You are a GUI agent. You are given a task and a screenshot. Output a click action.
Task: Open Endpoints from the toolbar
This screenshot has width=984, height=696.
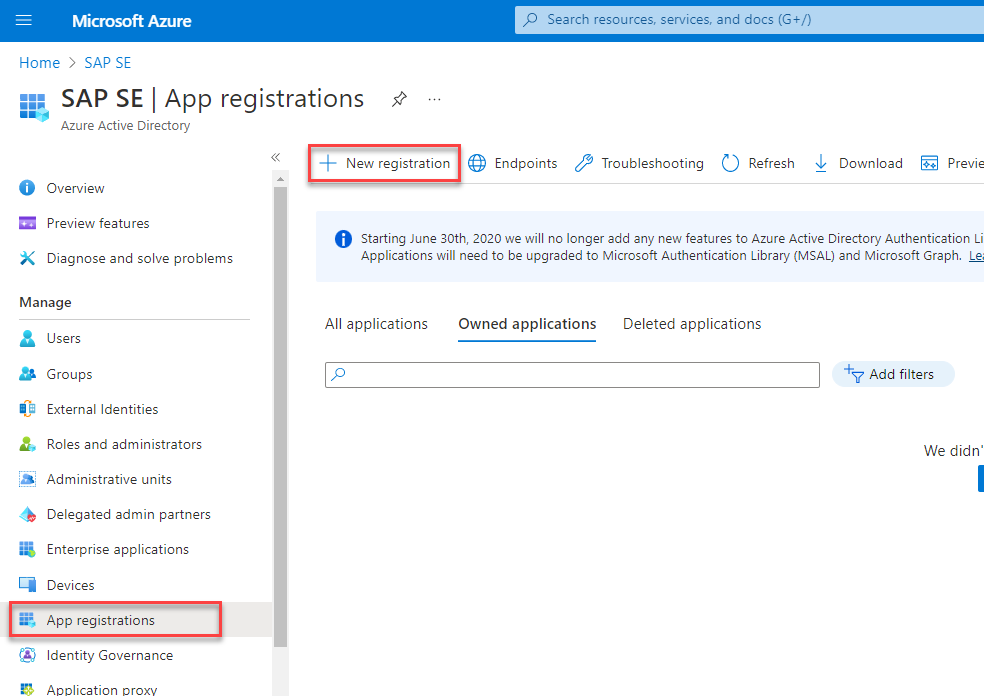(x=513, y=163)
